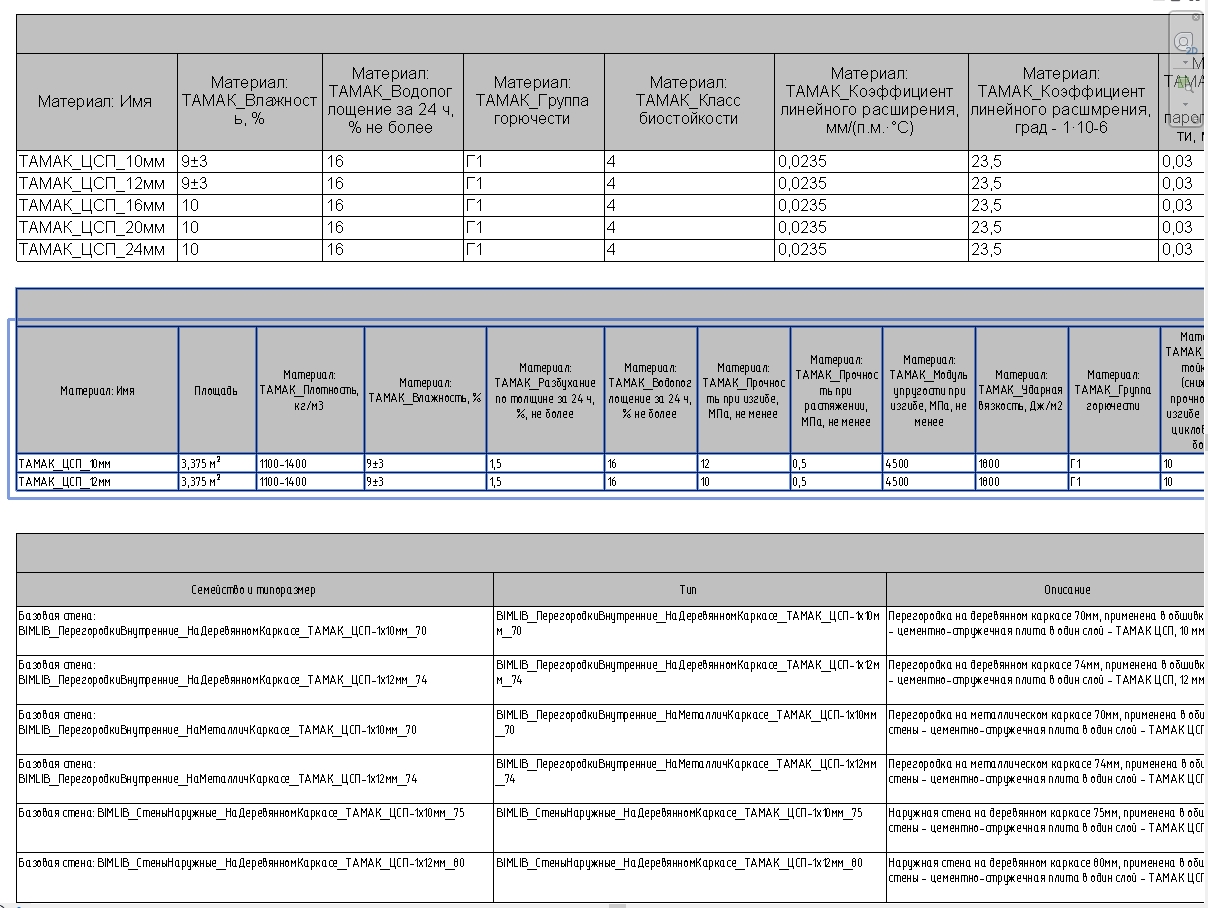Click the ТАМАК_Класс биостойкости column header
The width and height of the screenshot is (1208, 908).
click(689, 101)
